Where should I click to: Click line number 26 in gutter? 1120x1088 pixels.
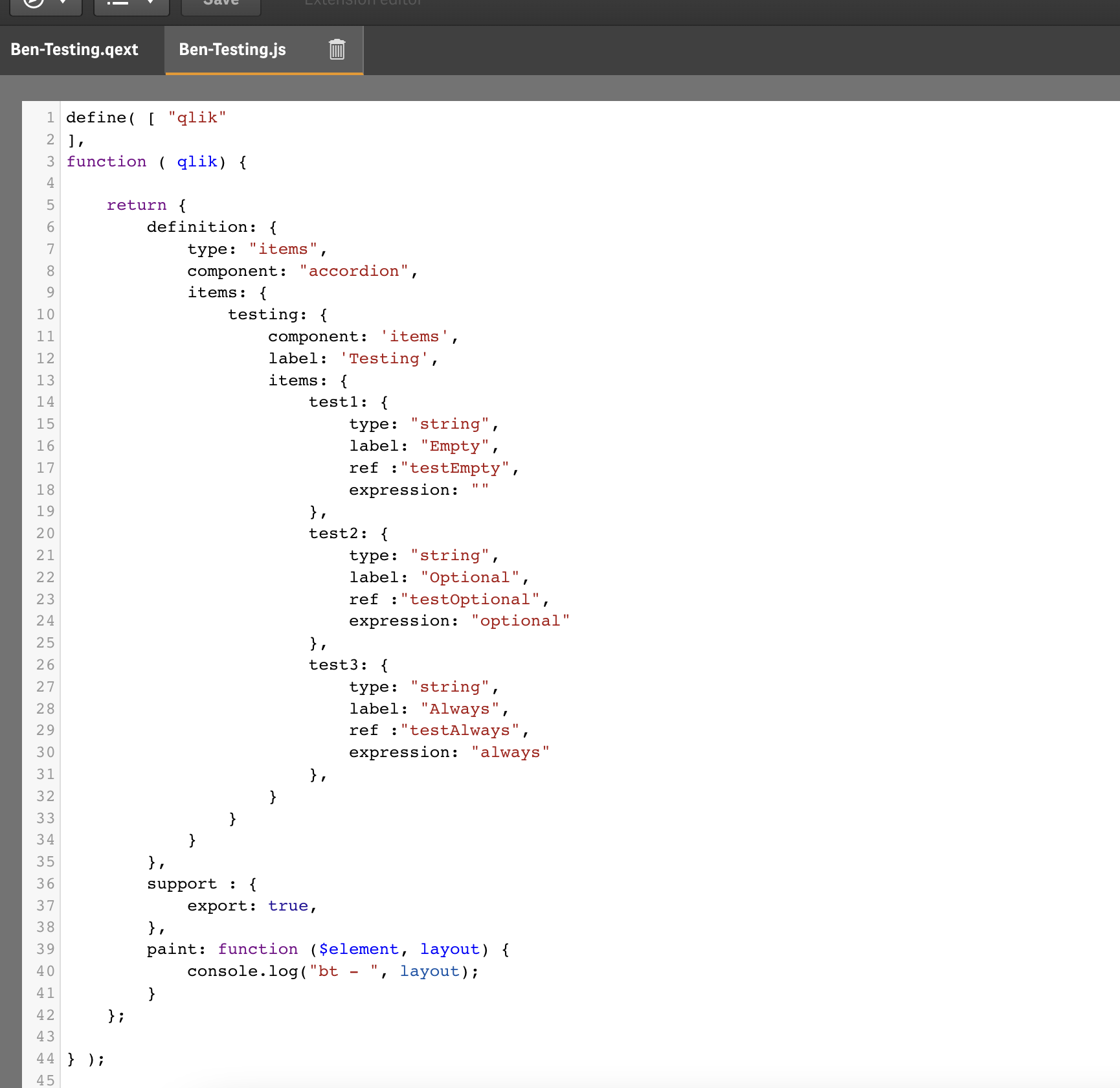[x=45, y=665]
